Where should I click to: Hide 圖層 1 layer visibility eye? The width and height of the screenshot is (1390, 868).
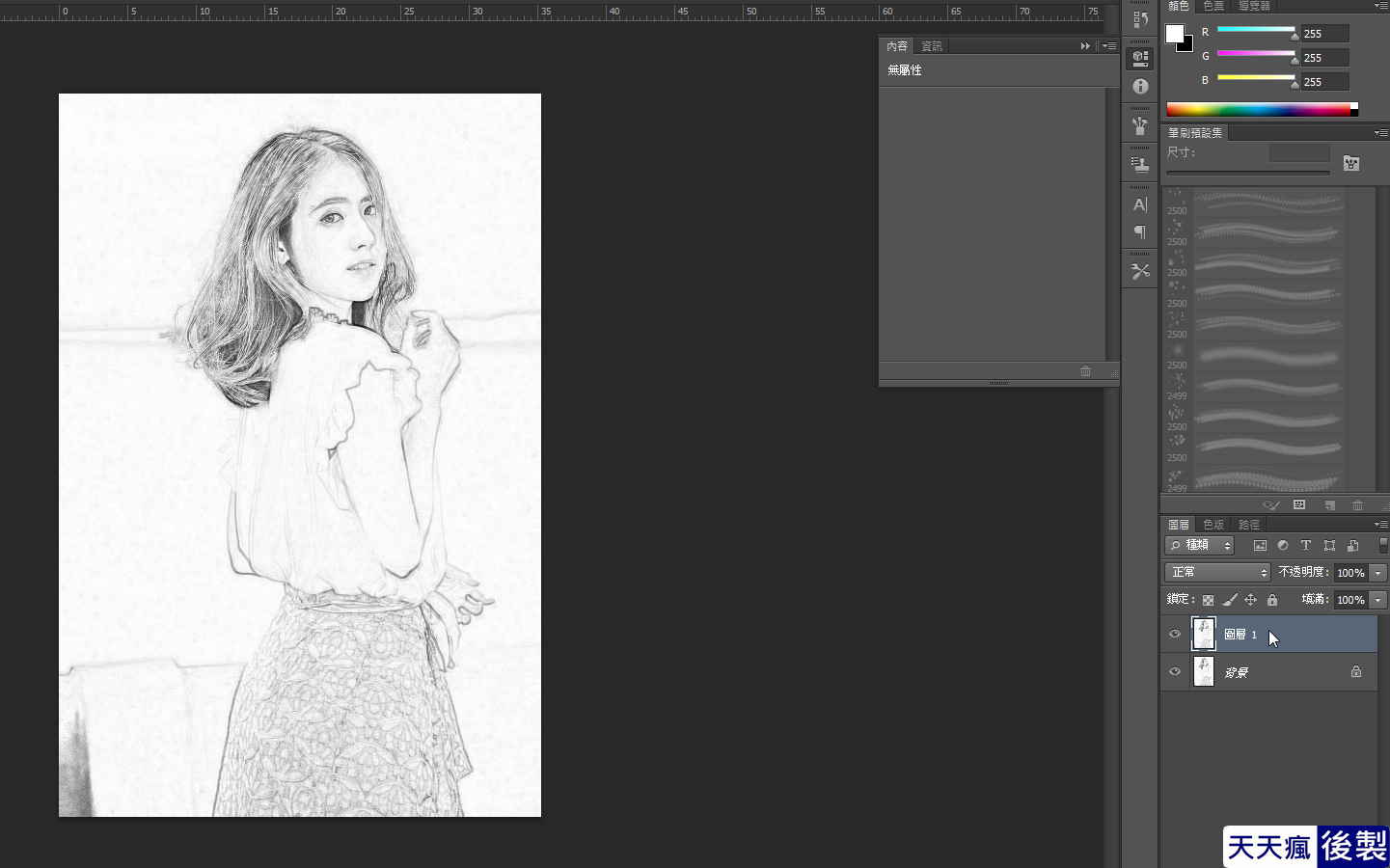coord(1175,634)
